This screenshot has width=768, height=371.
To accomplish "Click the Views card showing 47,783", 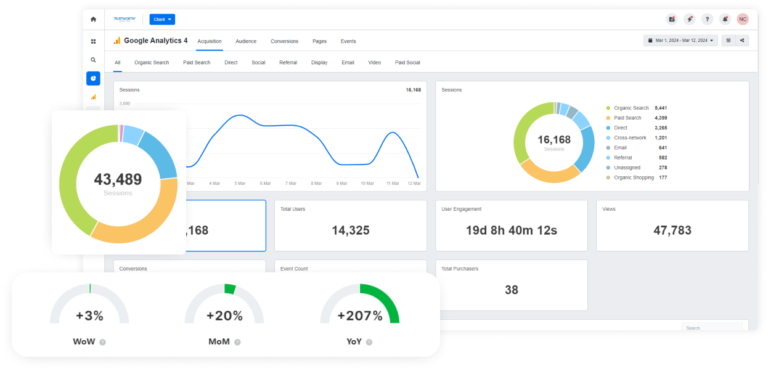I will click(672, 225).
